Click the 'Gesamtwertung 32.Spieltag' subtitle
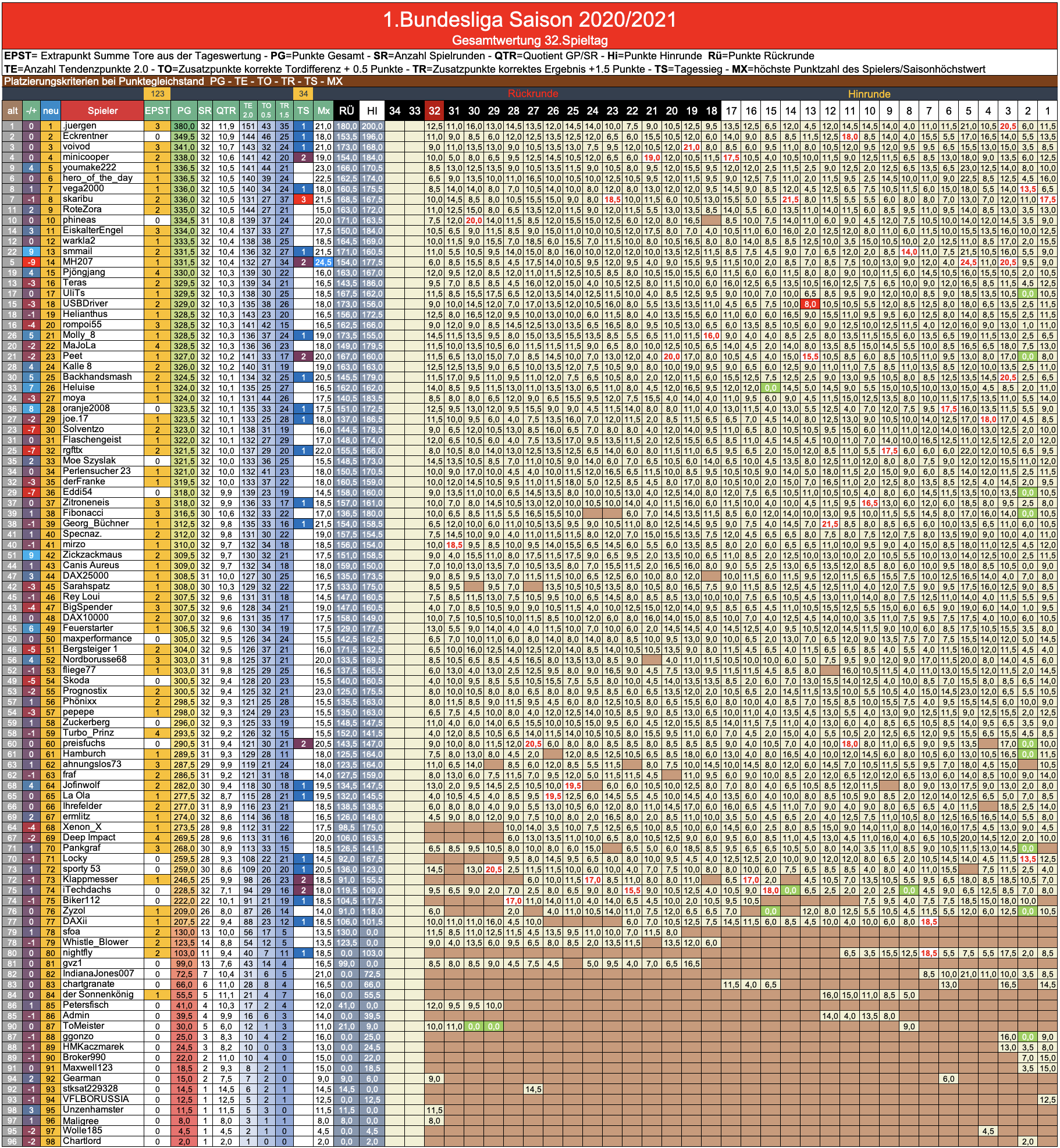 529,41
